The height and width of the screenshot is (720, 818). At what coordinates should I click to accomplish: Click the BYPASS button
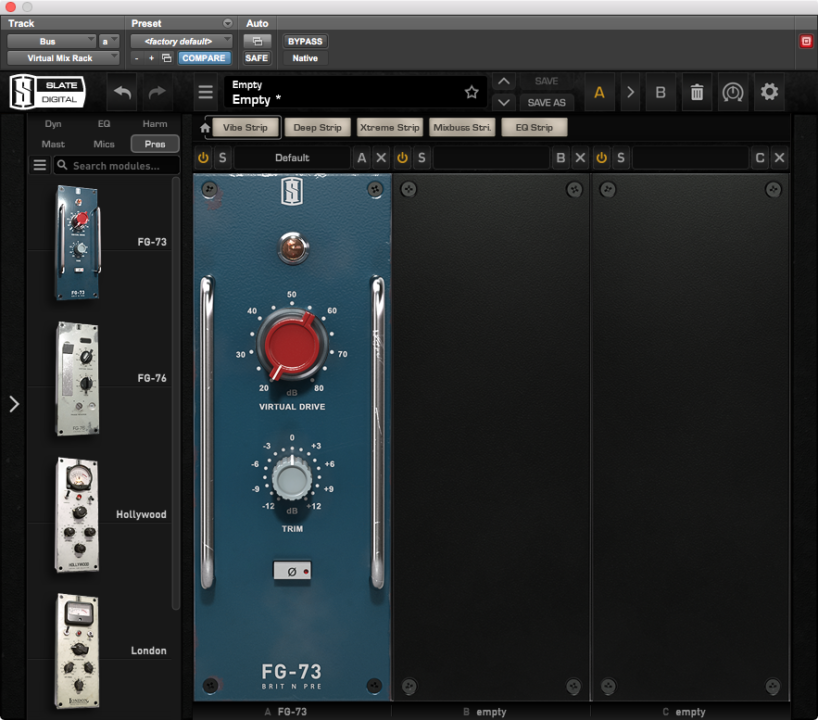tap(305, 41)
